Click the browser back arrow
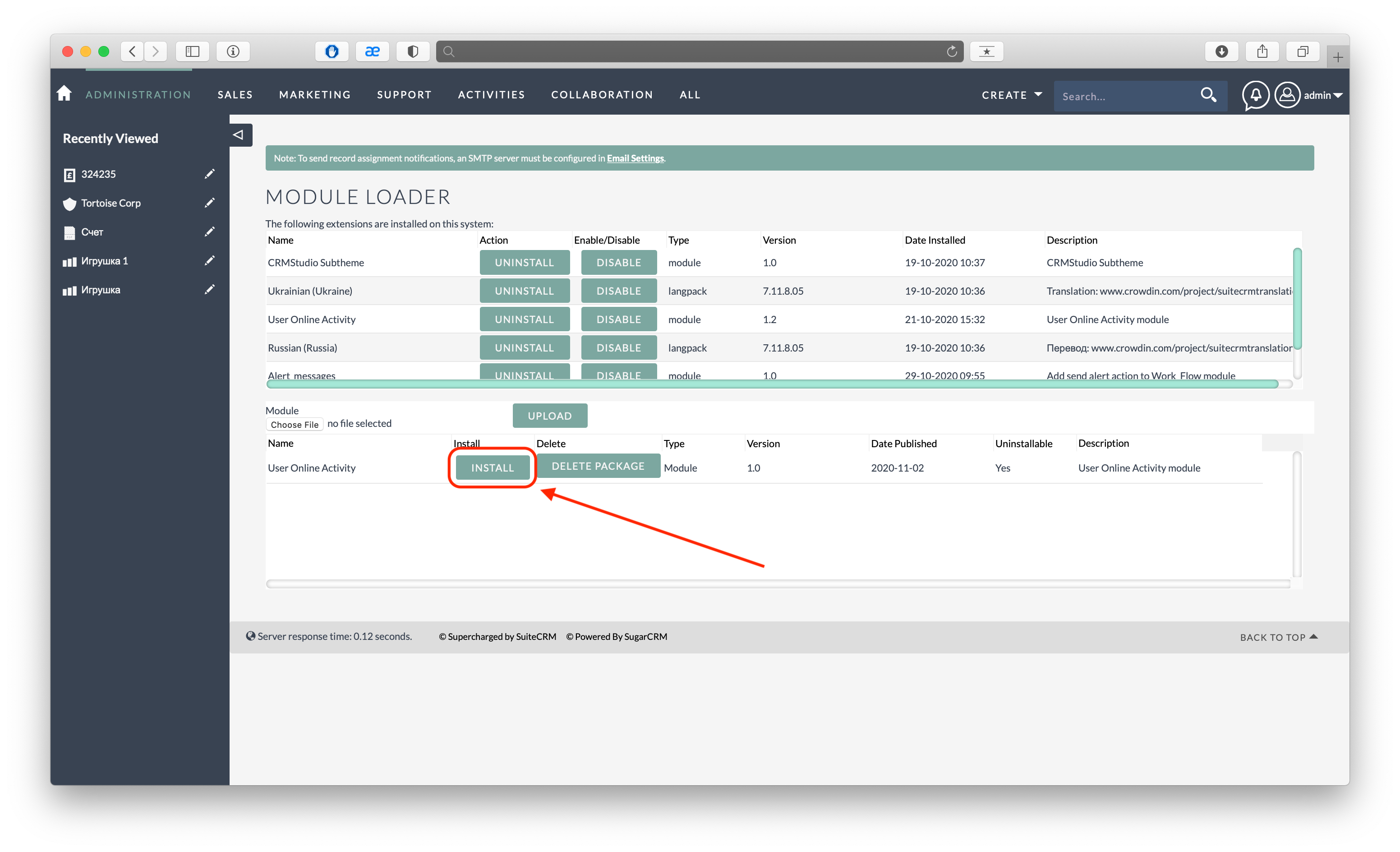 click(x=133, y=52)
